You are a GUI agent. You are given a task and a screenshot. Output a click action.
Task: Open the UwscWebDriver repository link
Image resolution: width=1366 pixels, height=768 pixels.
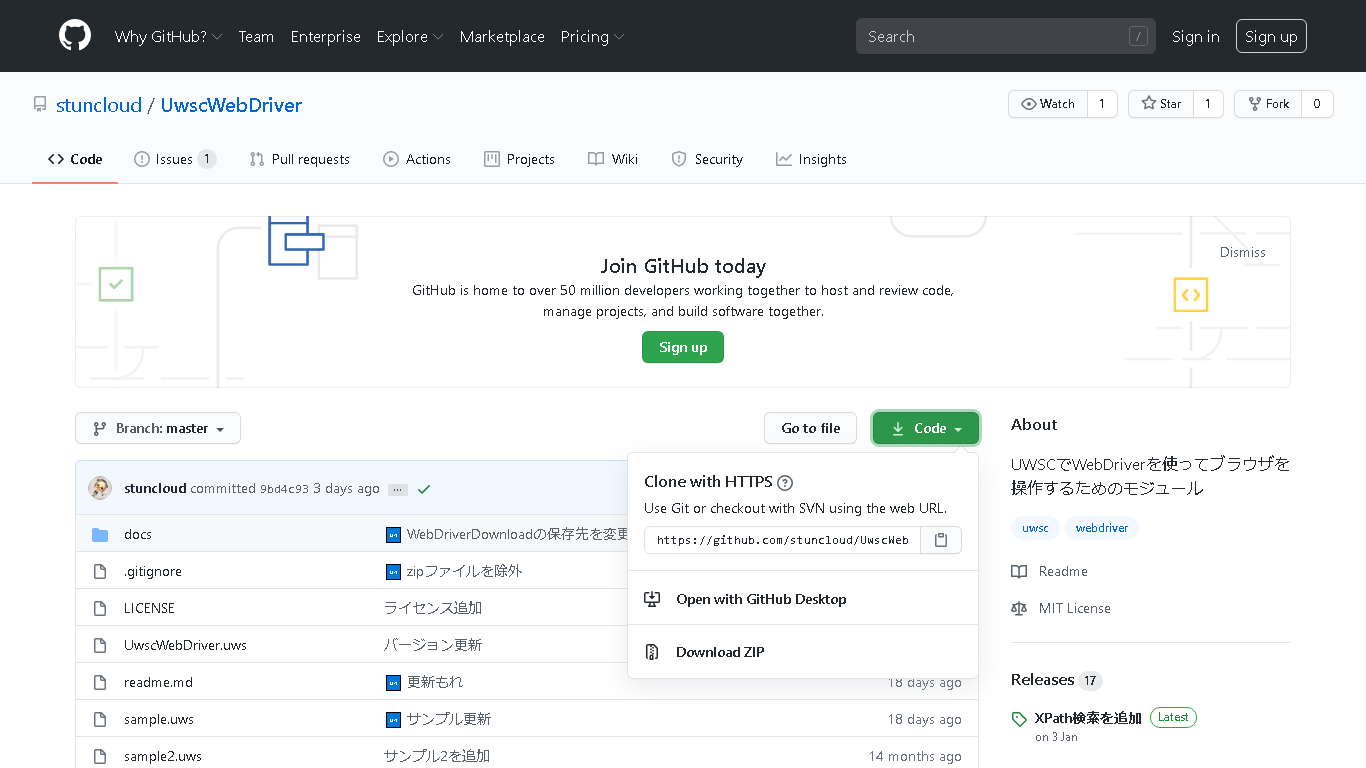[231, 105]
